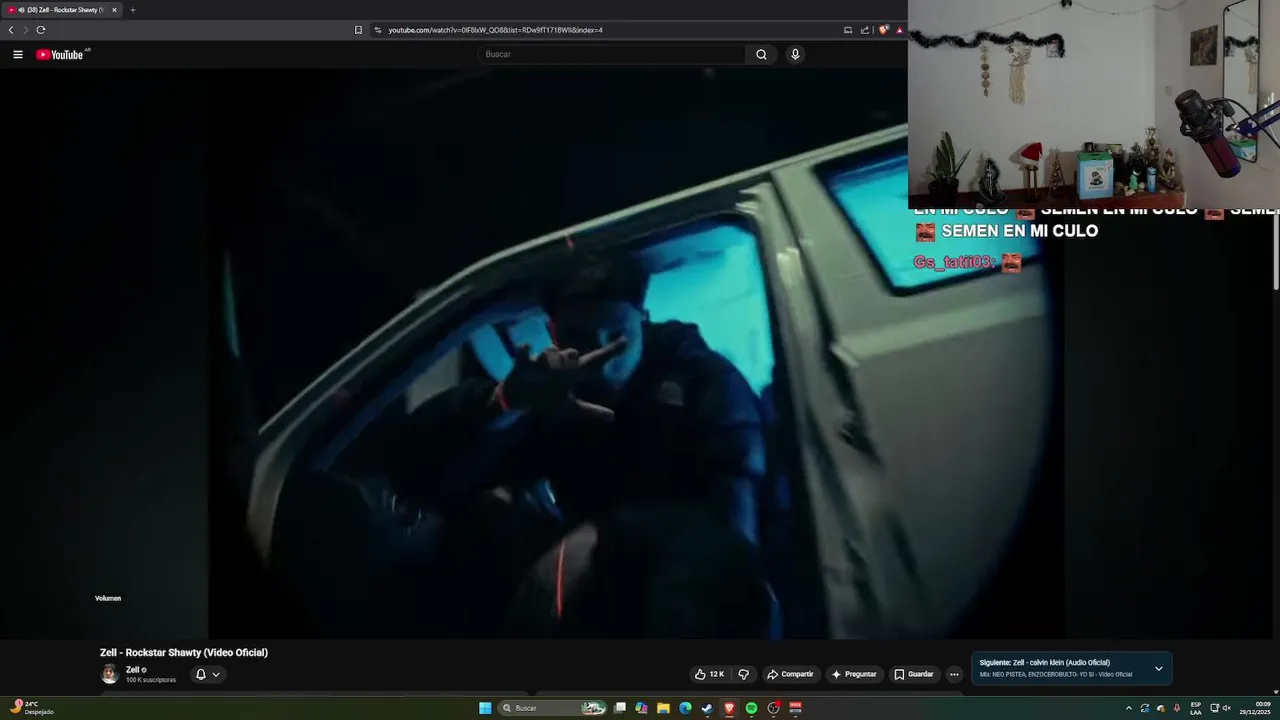Launch Microsoft Edge from taskbar
Screen dimensions: 1280x720
point(685,708)
